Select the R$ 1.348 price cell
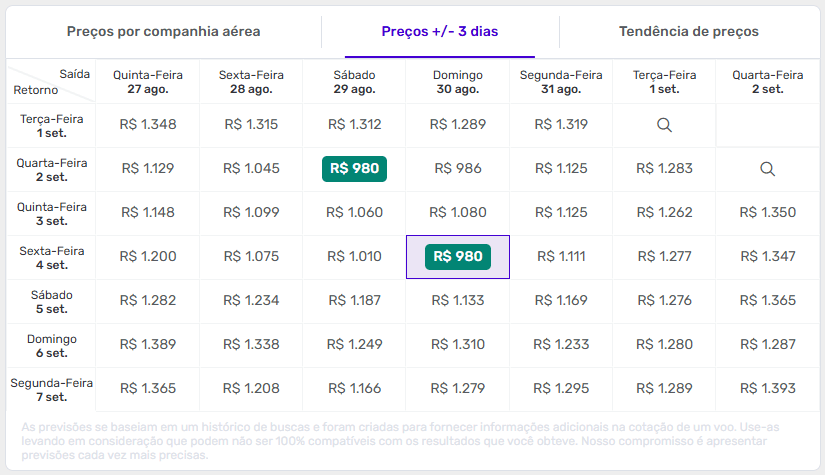This screenshot has width=825, height=475. [x=148, y=125]
